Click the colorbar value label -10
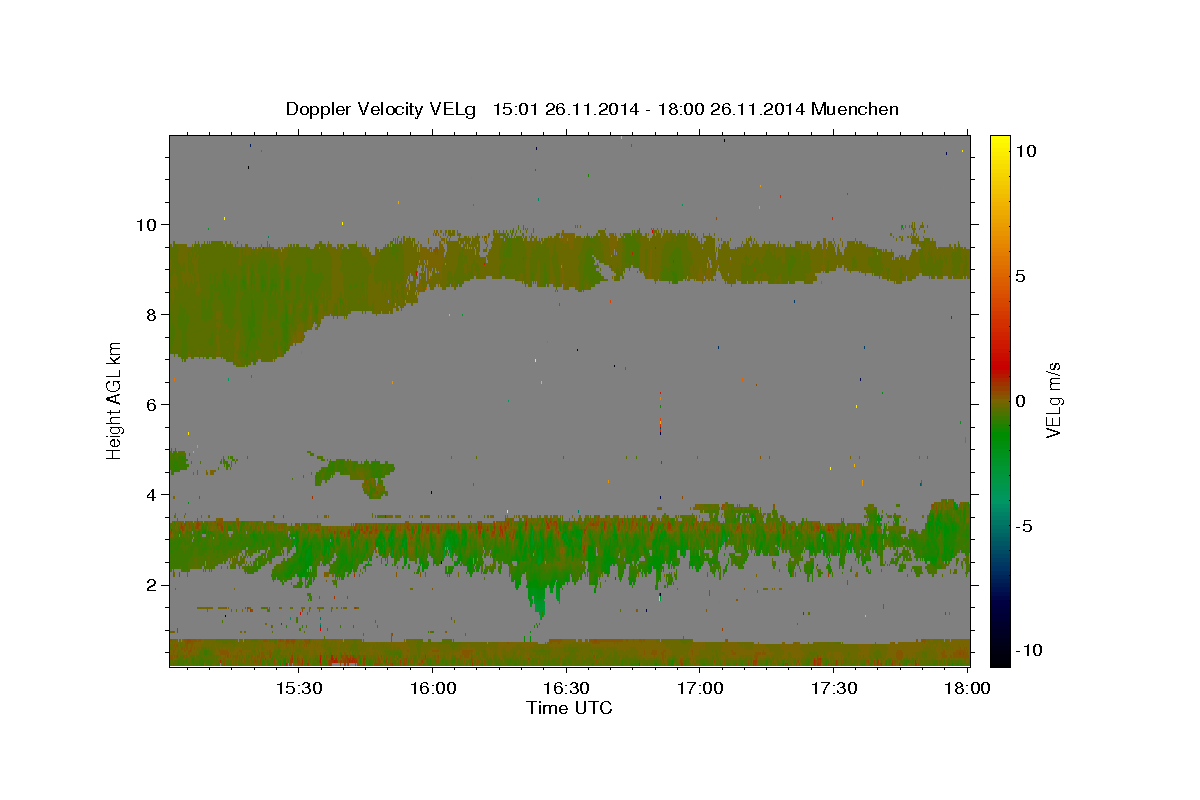 [1027, 650]
